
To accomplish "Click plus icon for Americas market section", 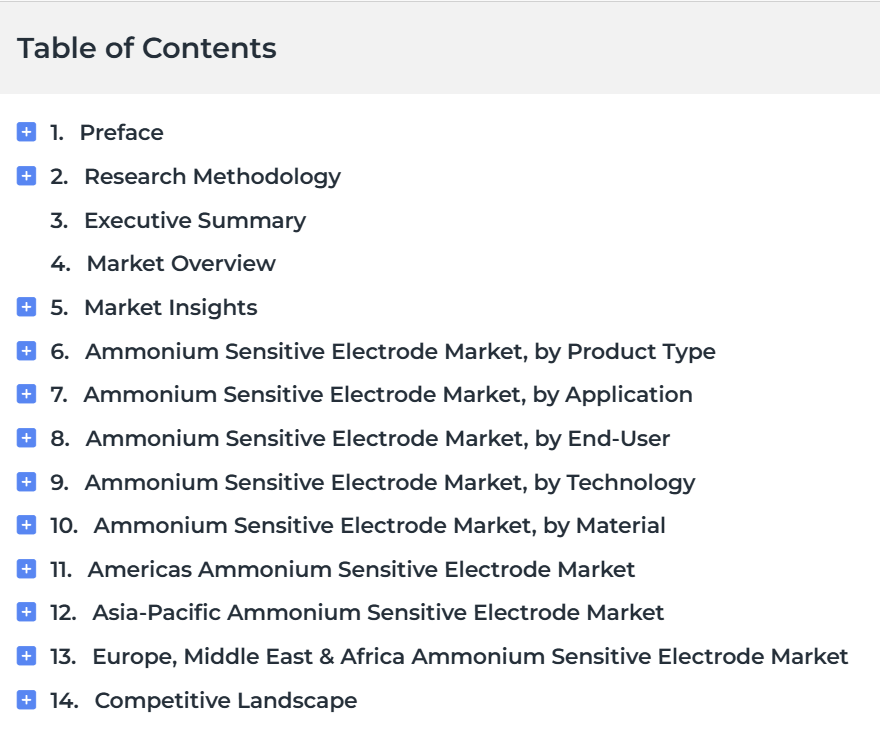I will click(26, 569).
